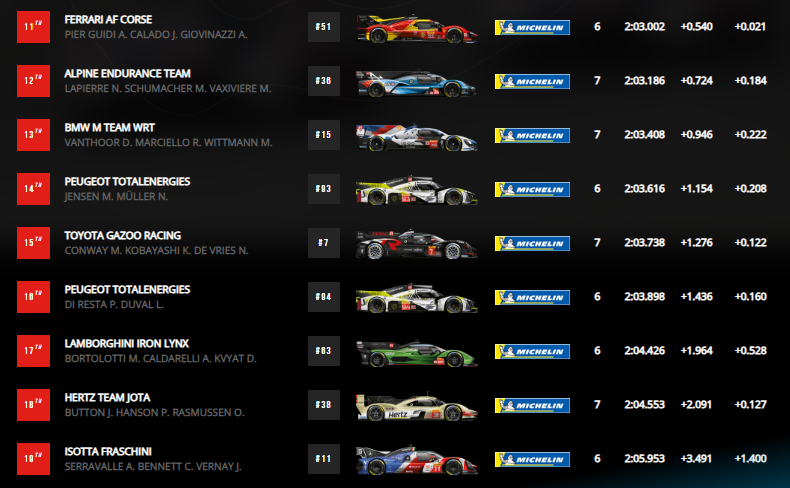Select drivers line 'BORTOLOTTI M. CALDARELLI A. KVYAT D.'
Screen dimensions: 790x488
tap(161, 359)
